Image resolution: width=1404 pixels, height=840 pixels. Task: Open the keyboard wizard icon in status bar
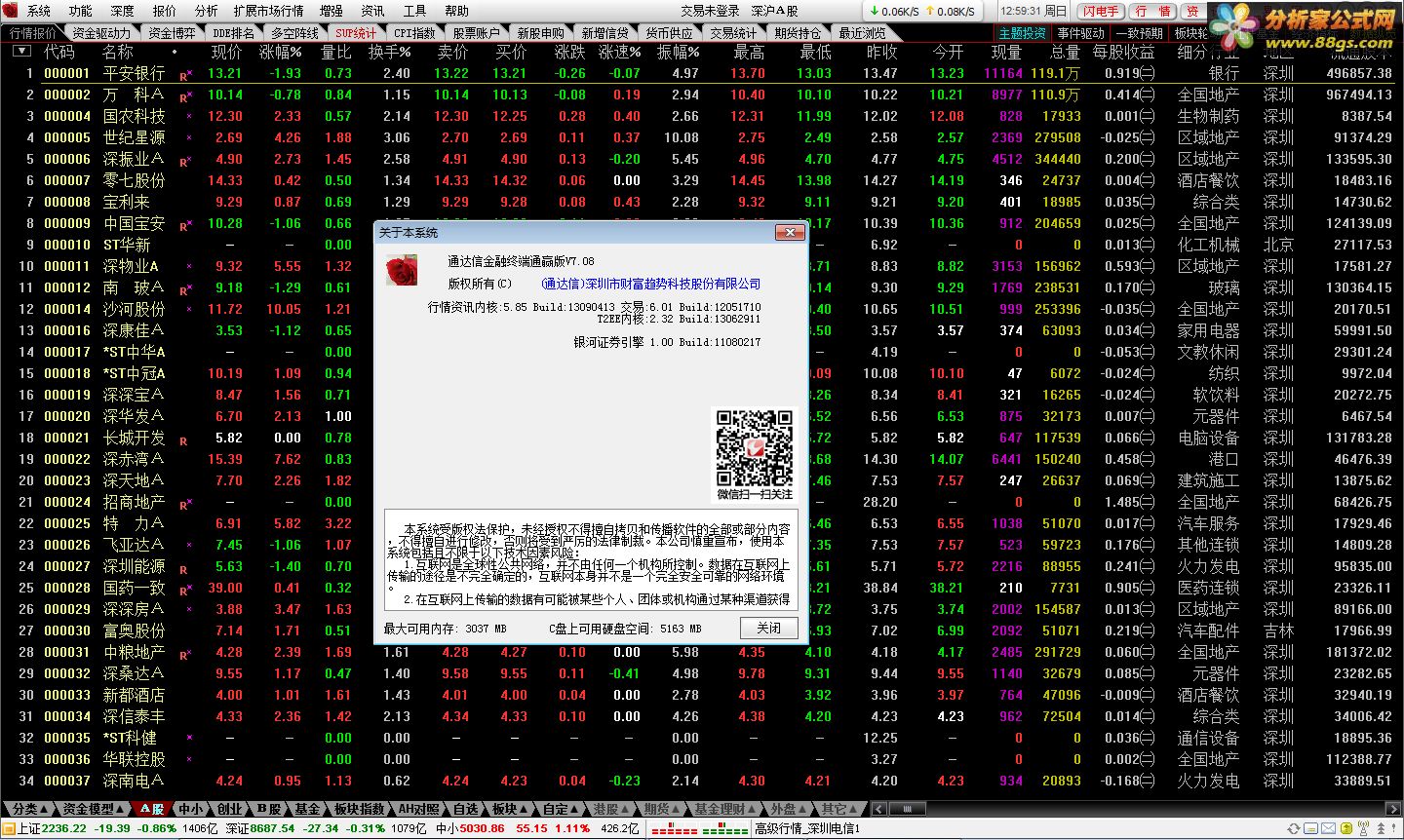(1310, 828)
